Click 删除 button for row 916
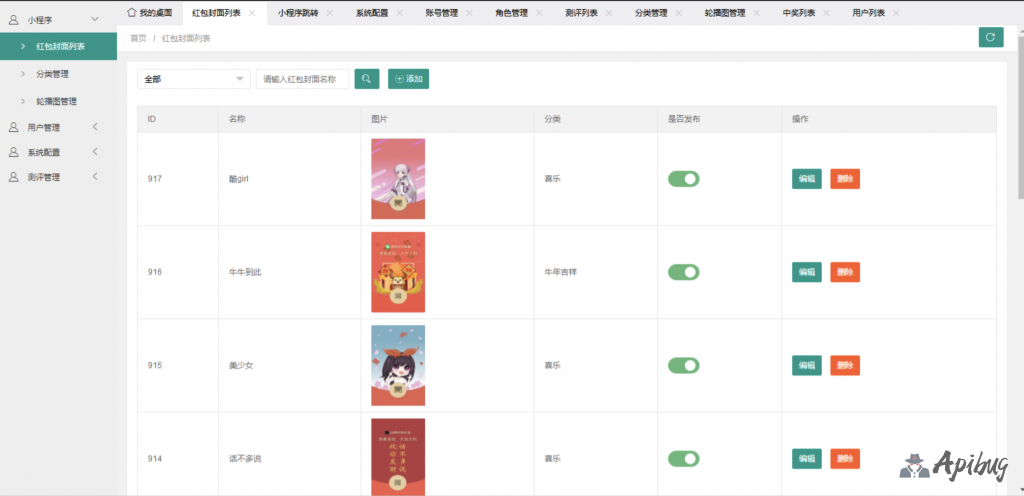The height and width of the screenshot is (496, 1024). point(844,272)
